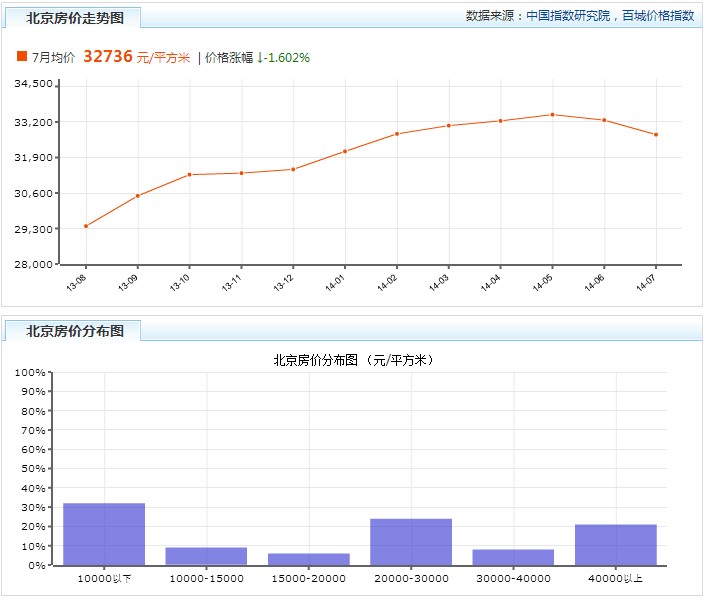
Task: Click the 13-08 x-axis label
Action: 76,282
